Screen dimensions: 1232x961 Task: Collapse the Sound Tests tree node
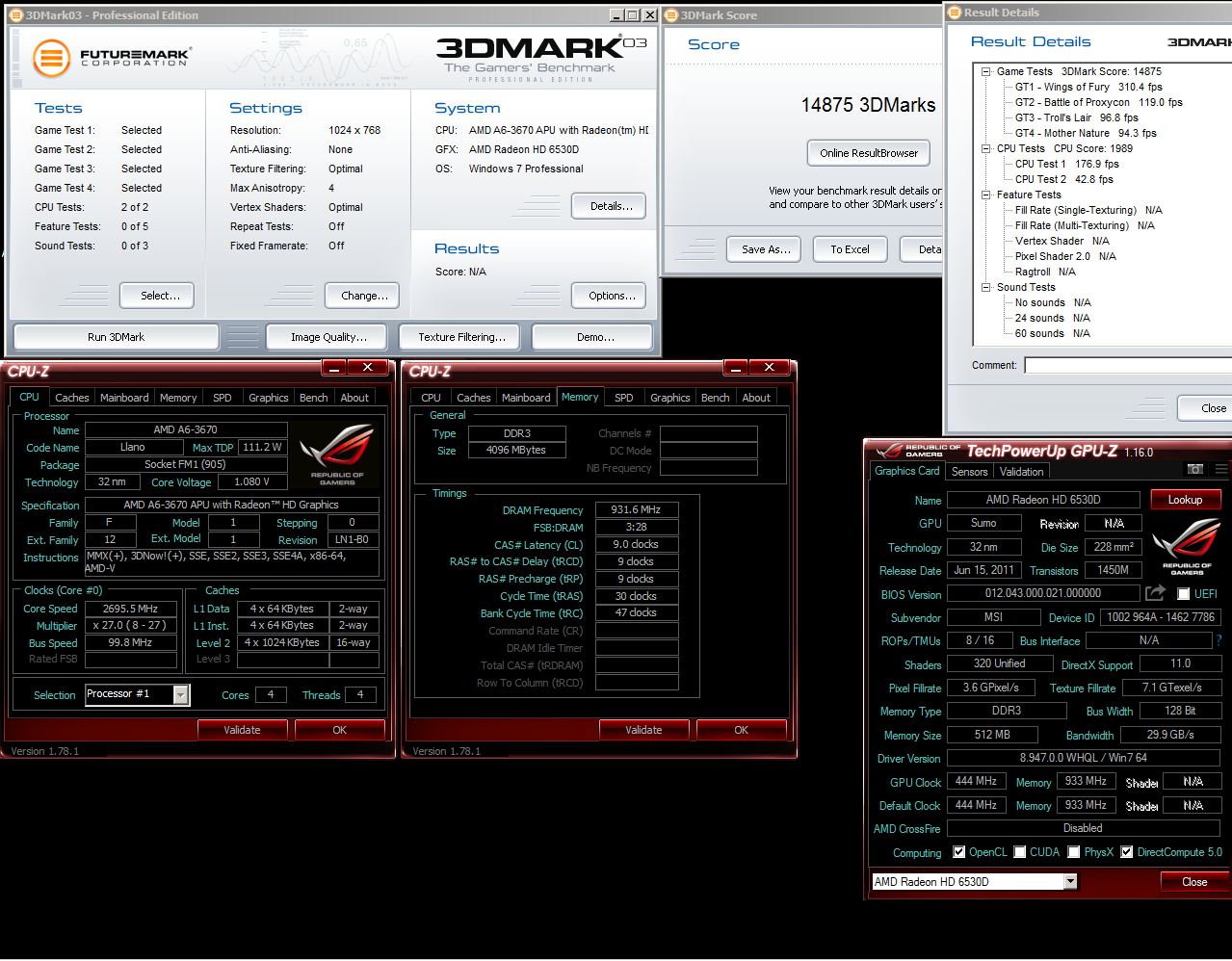tap(986, 287)
